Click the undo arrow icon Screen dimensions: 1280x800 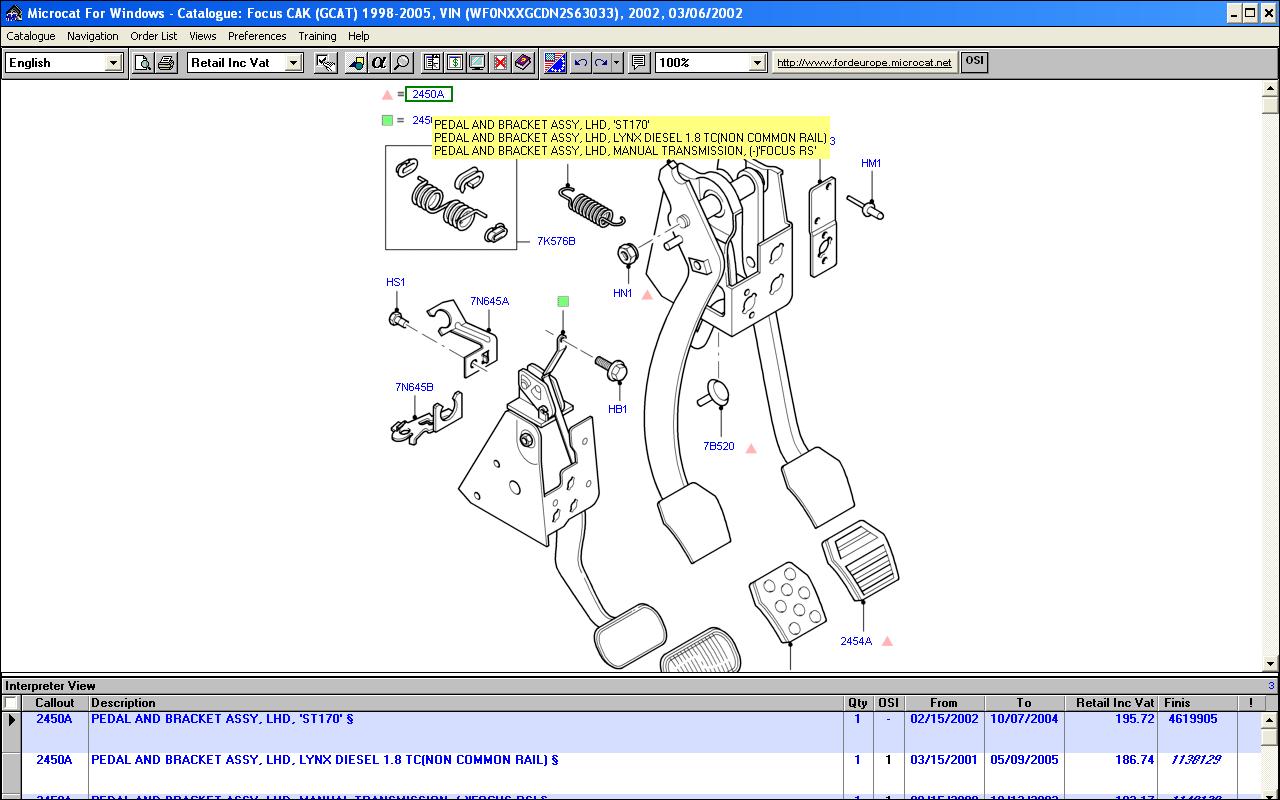tap(581, 63)
